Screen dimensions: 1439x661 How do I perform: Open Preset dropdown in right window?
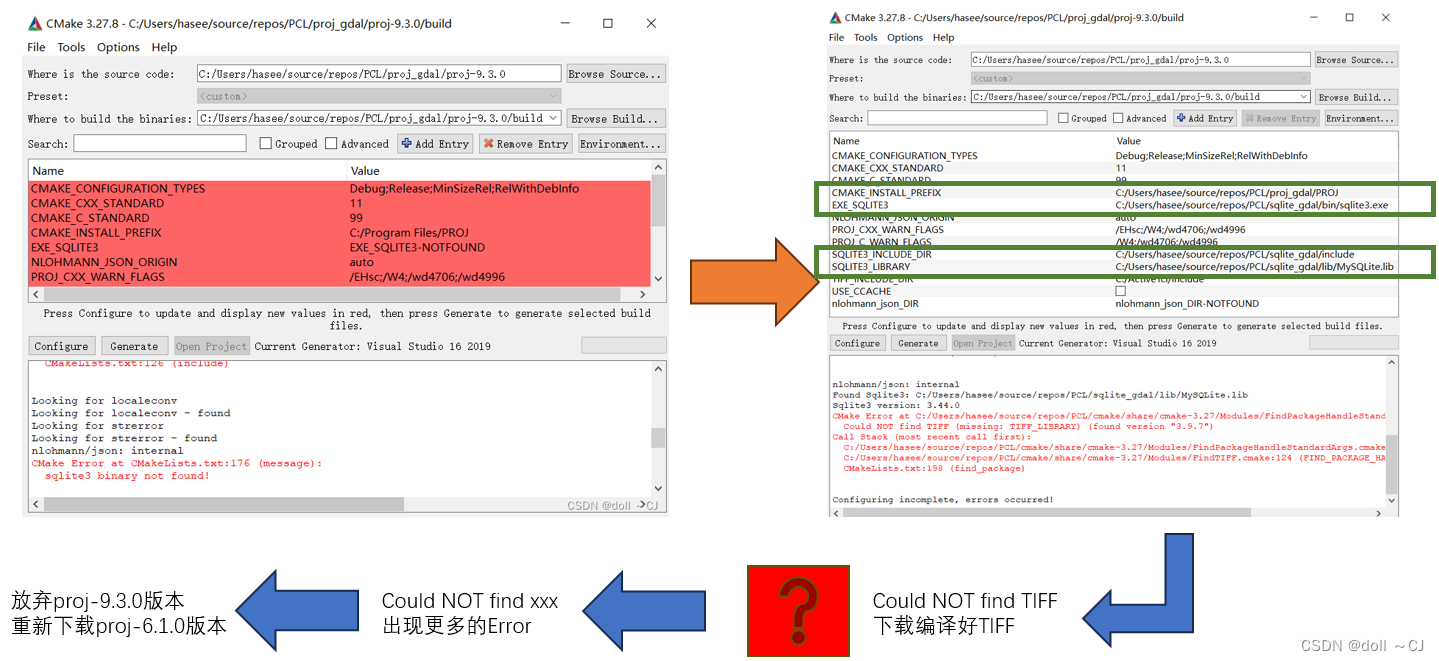click(1140, 78)
